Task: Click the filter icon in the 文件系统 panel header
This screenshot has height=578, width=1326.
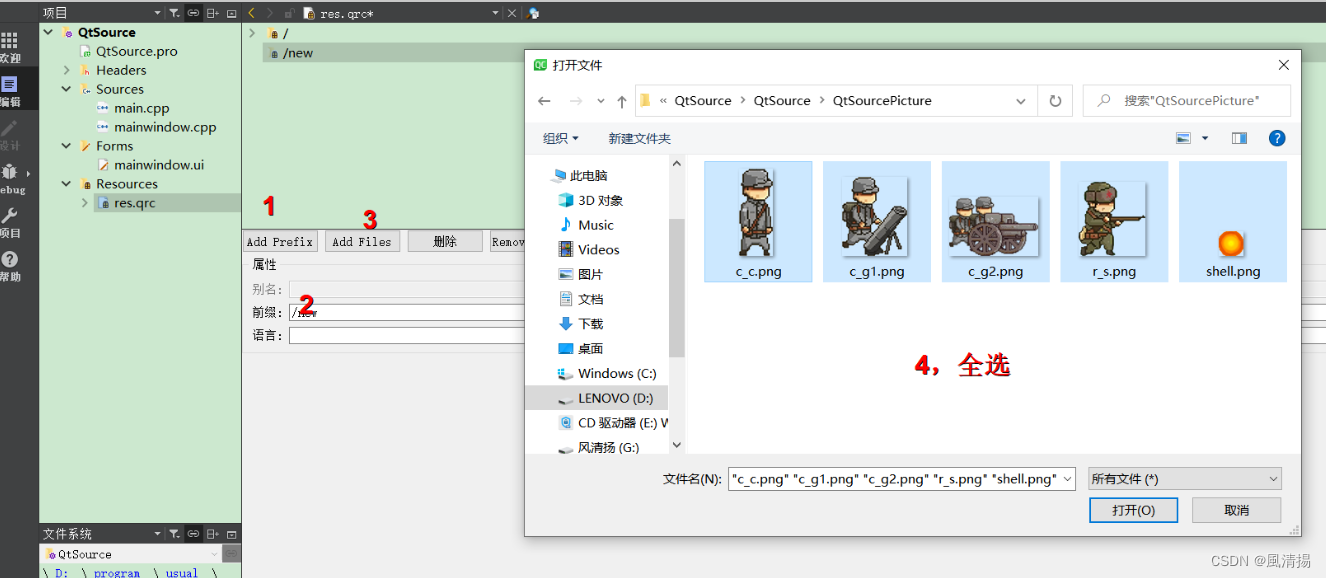Action: click(x=174, y=534)
